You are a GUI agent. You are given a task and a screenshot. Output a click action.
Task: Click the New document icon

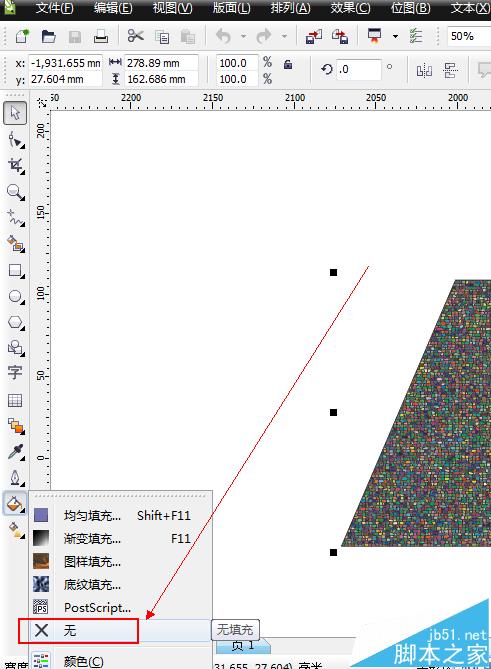[22, 36]
